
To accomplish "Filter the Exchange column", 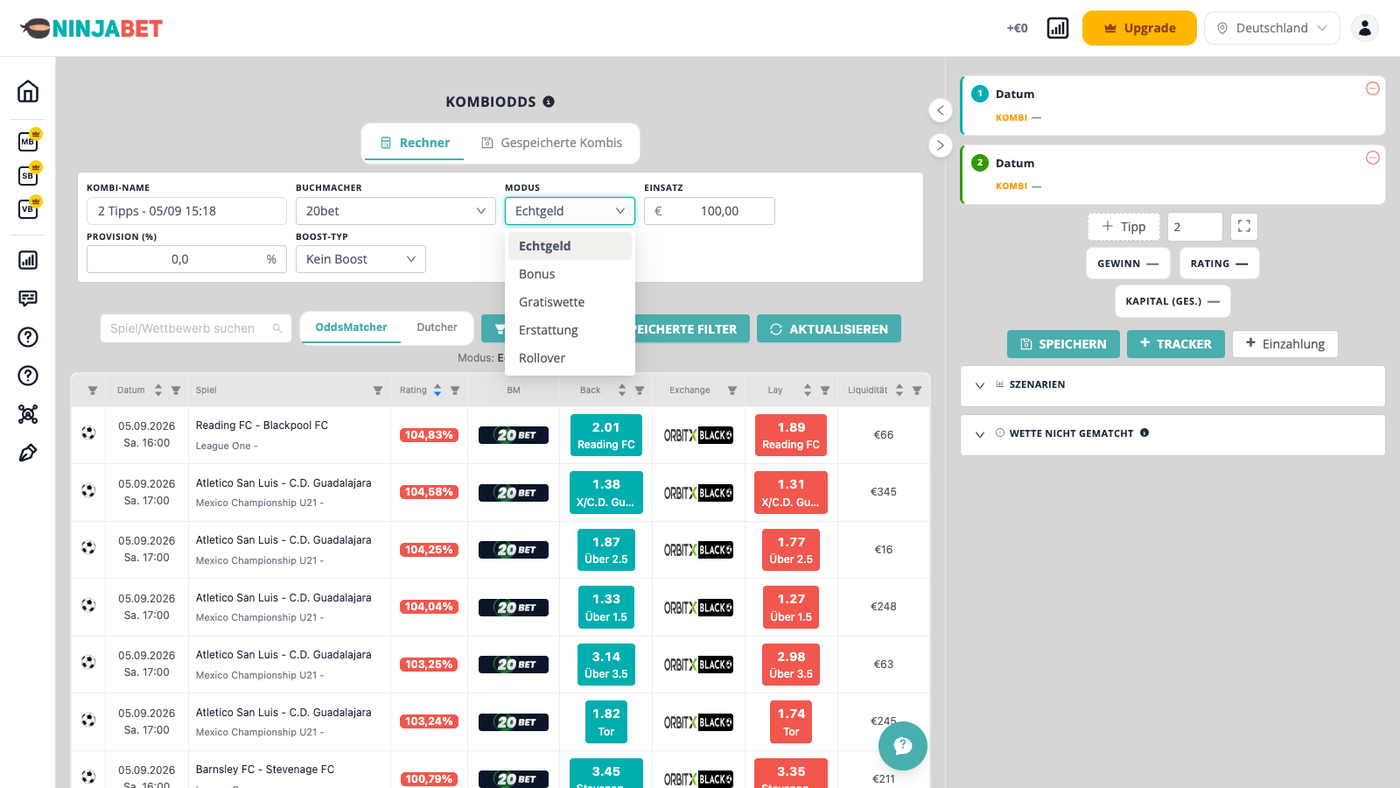I will click(732, 390).
